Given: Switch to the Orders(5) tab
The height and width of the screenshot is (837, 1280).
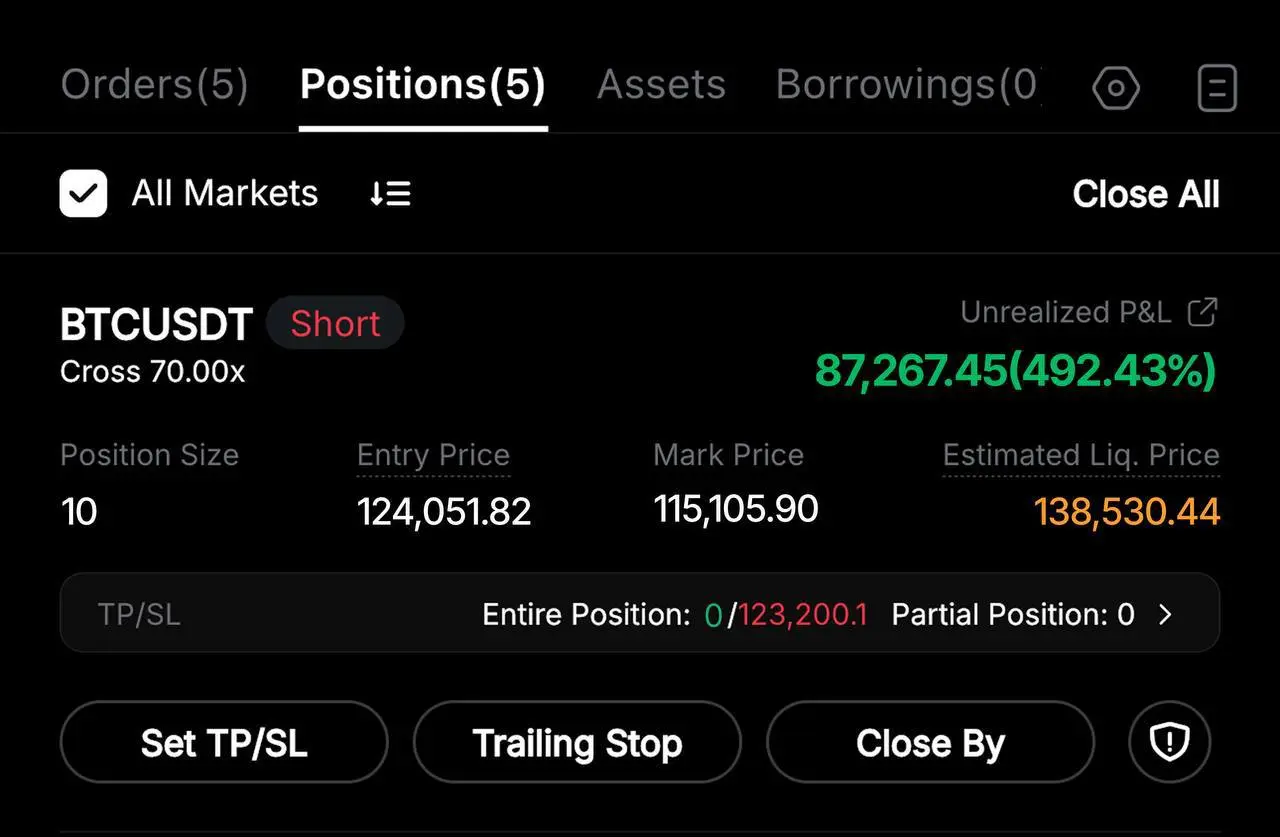Looking at the screenshot, I should [154, 85].
